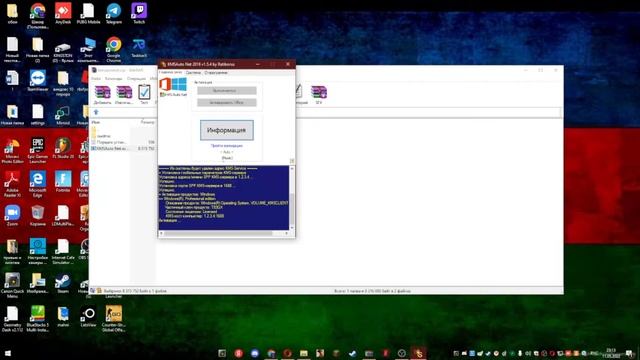Open the KINGSTON drive shortcut
The height and width of the screenshot is (360, 640).
point(63,49)
